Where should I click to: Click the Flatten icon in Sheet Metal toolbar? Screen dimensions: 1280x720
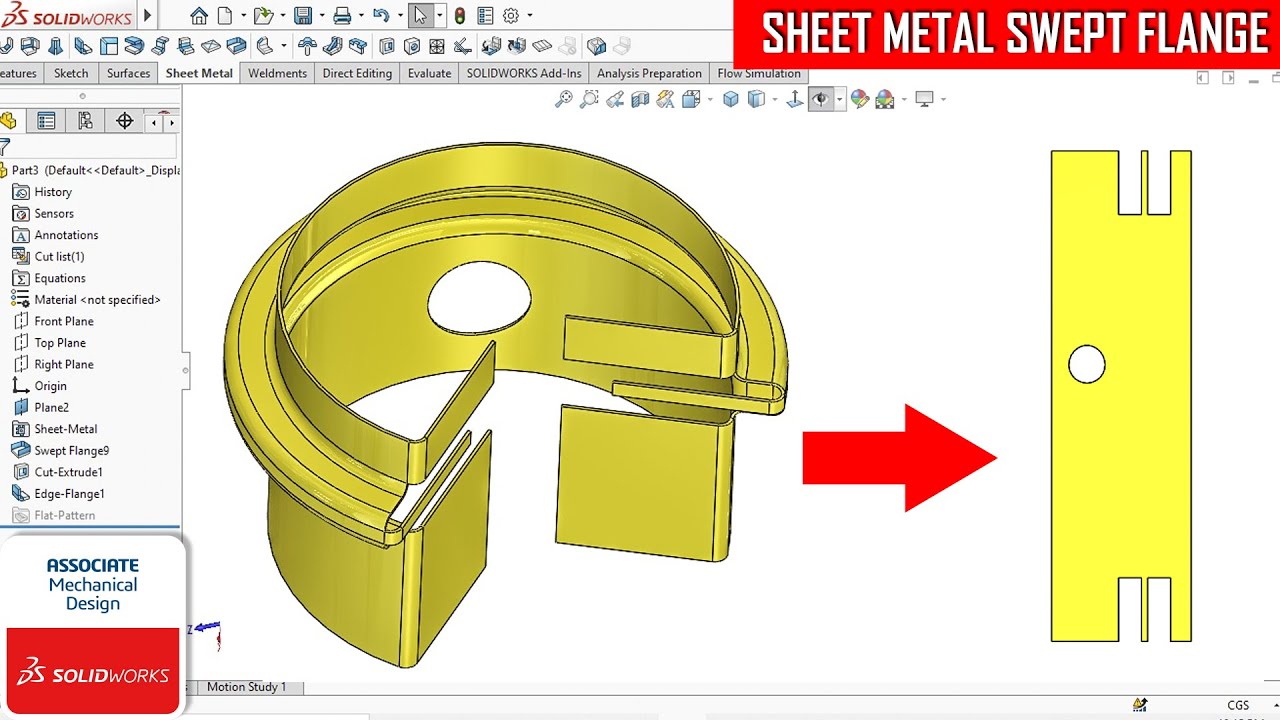pyautogui.click(x=541, y=46)
